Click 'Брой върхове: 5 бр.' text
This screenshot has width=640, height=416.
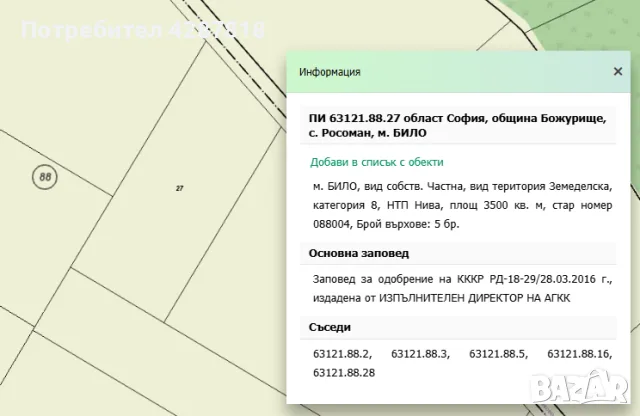[x=408, y=224]
